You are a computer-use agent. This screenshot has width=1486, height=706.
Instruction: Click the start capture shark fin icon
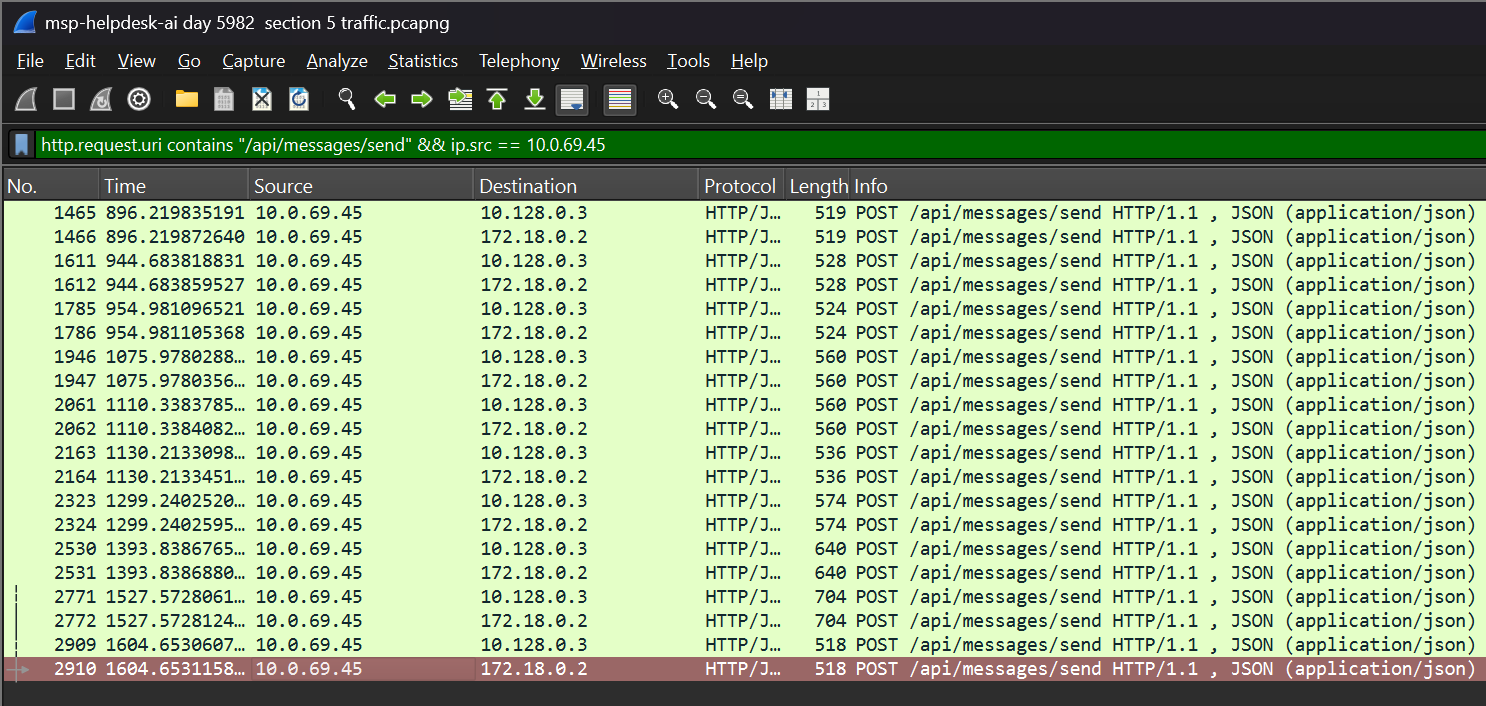point(27,99)
